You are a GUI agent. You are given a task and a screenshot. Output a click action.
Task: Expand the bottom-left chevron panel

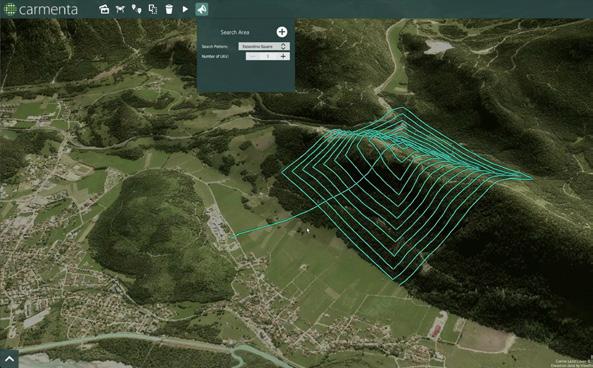(9, 359)
